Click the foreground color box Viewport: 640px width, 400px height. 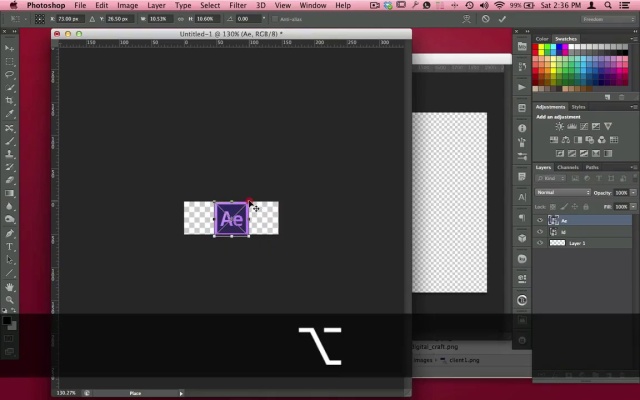coord(7,320)
